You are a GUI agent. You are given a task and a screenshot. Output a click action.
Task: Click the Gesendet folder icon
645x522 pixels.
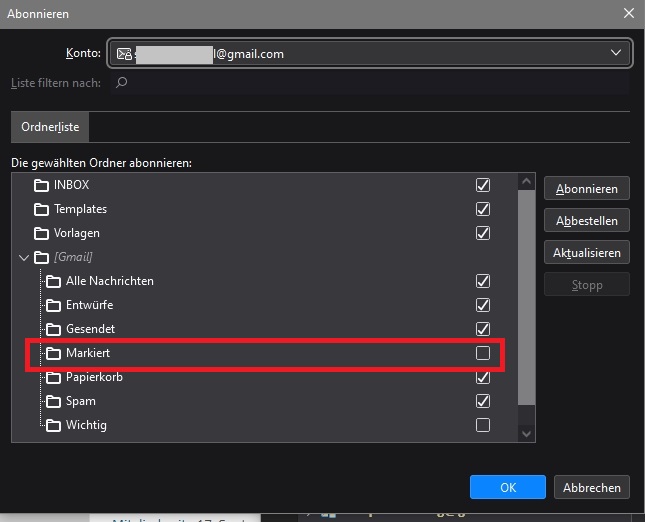tap(53, 329)
